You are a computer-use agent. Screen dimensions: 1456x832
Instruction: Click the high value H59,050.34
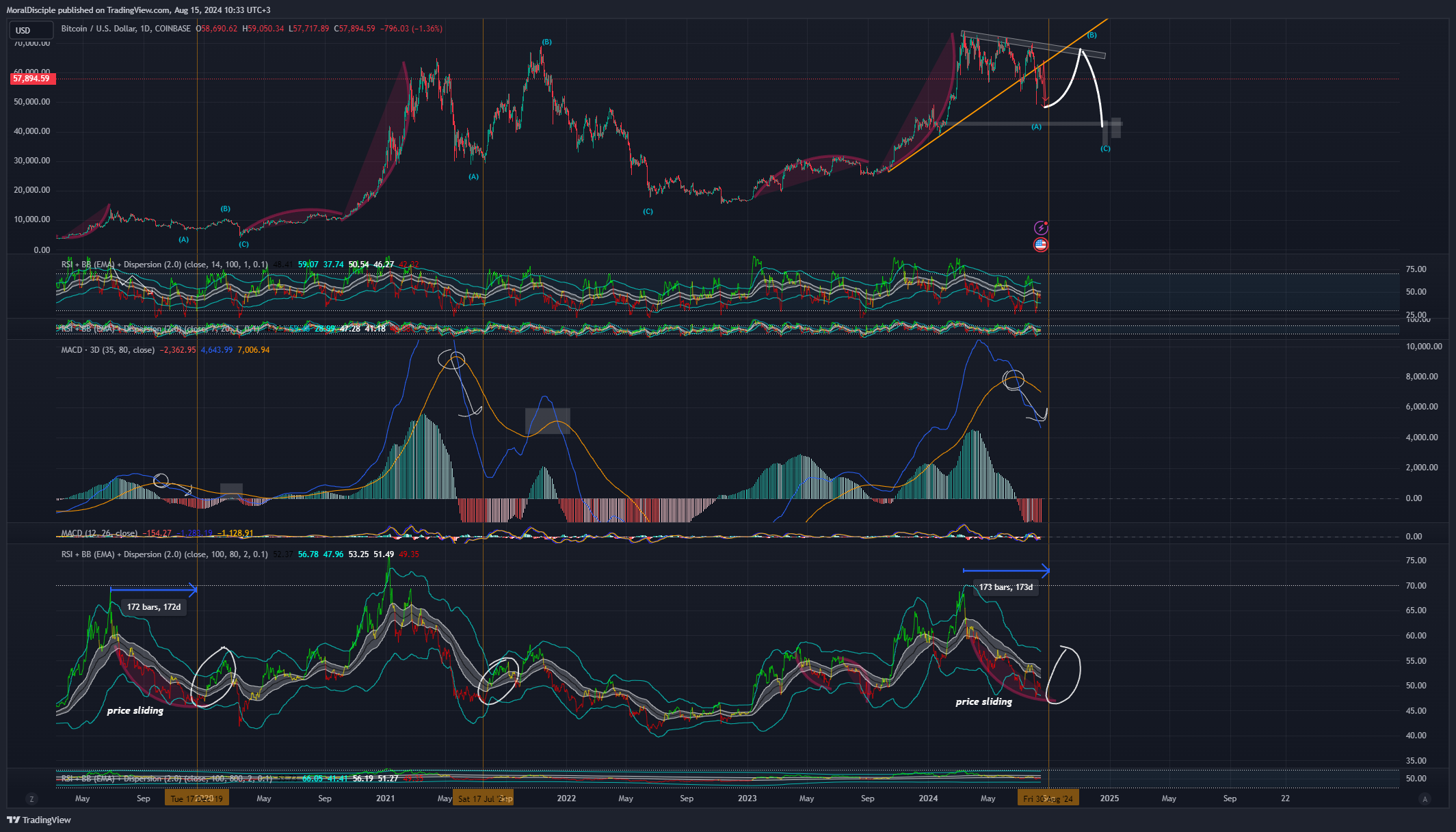(263, 29)
